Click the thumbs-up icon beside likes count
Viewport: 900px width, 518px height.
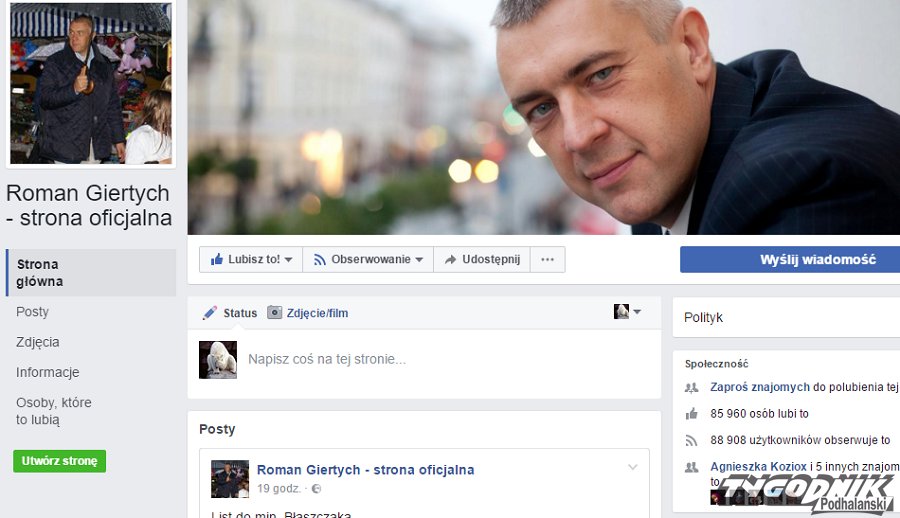click(691, 413)
